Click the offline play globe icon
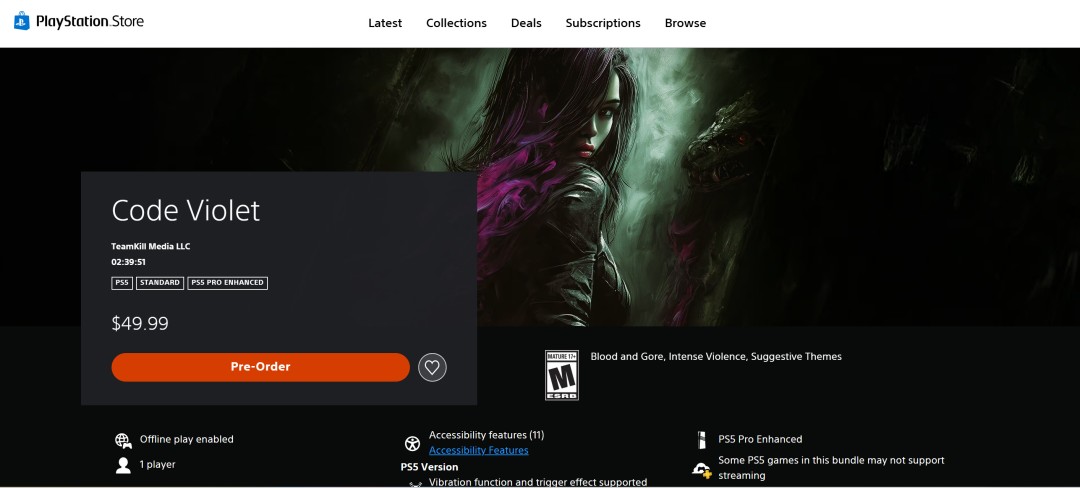Image resolution: width=1080 pixels, height=488 pixels. point(123,440)
